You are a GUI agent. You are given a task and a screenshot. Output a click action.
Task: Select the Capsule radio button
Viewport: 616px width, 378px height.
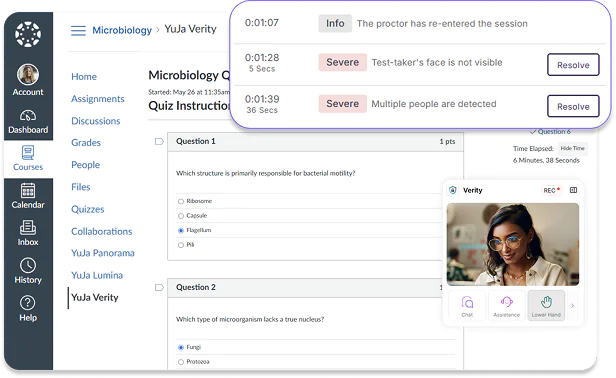click(x=181, y=216)
